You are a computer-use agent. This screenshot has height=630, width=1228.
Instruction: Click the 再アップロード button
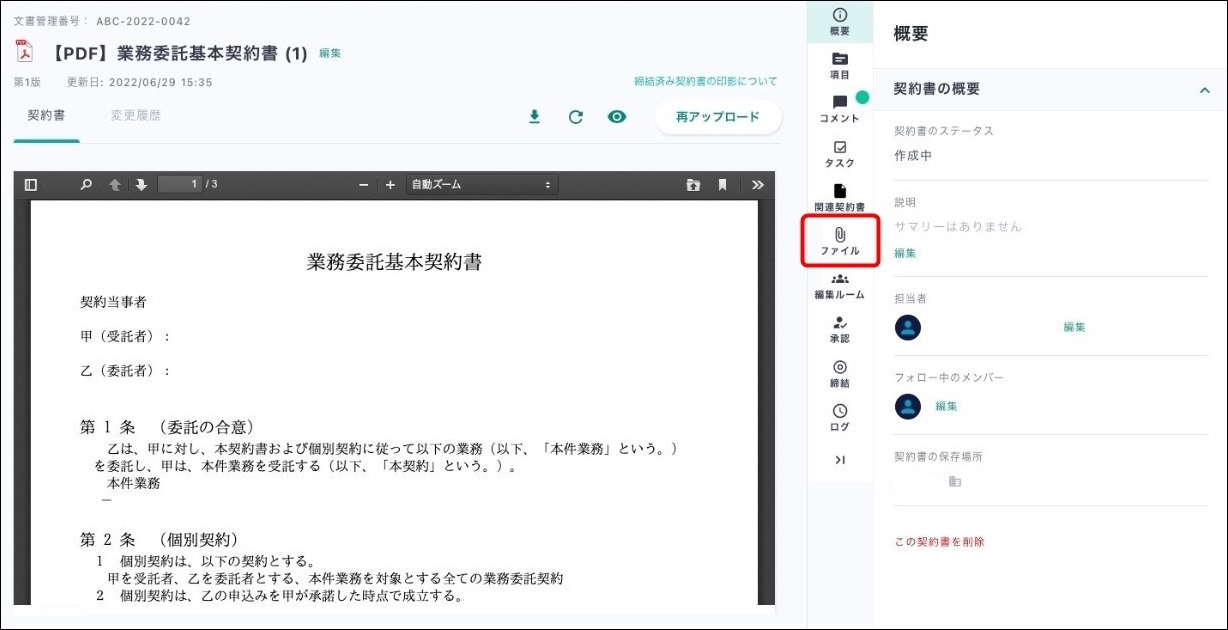click(x=717, y=117)
